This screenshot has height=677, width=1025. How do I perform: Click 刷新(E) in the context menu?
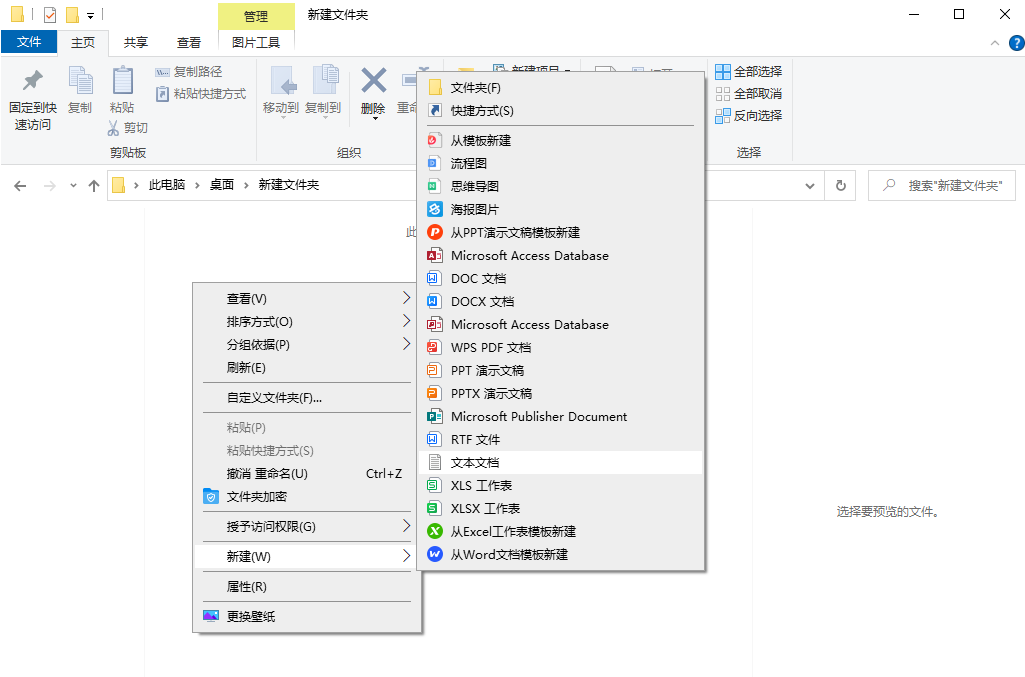point(246,368)
